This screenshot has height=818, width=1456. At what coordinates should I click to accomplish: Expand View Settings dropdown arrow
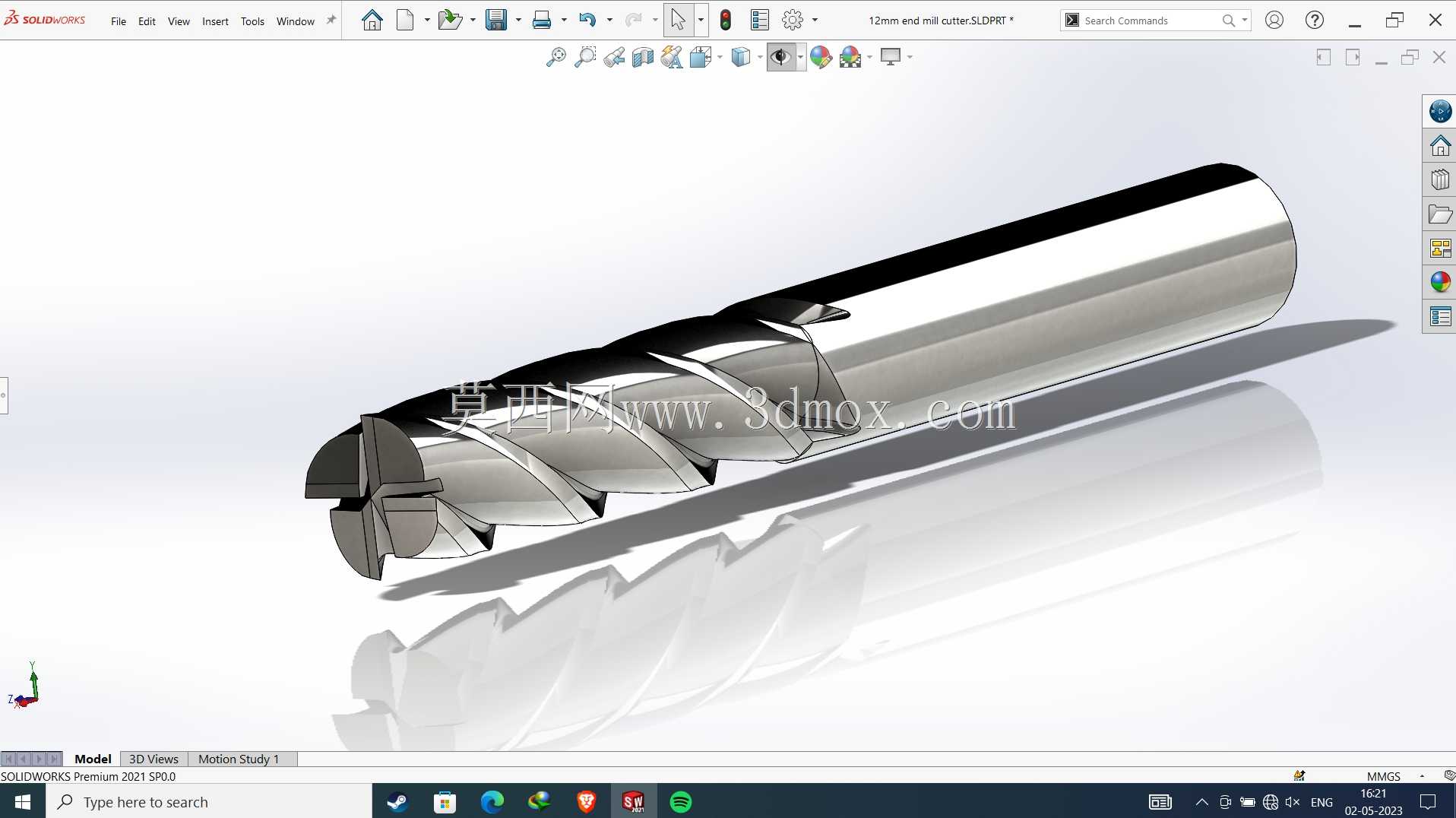(910, 57)
